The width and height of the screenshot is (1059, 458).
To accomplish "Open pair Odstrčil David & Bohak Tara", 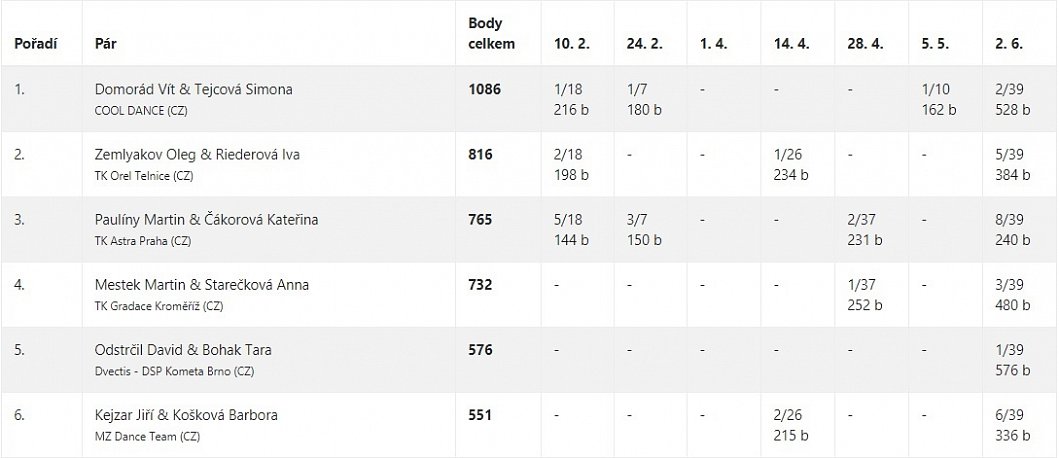I will tap(183, 350).
